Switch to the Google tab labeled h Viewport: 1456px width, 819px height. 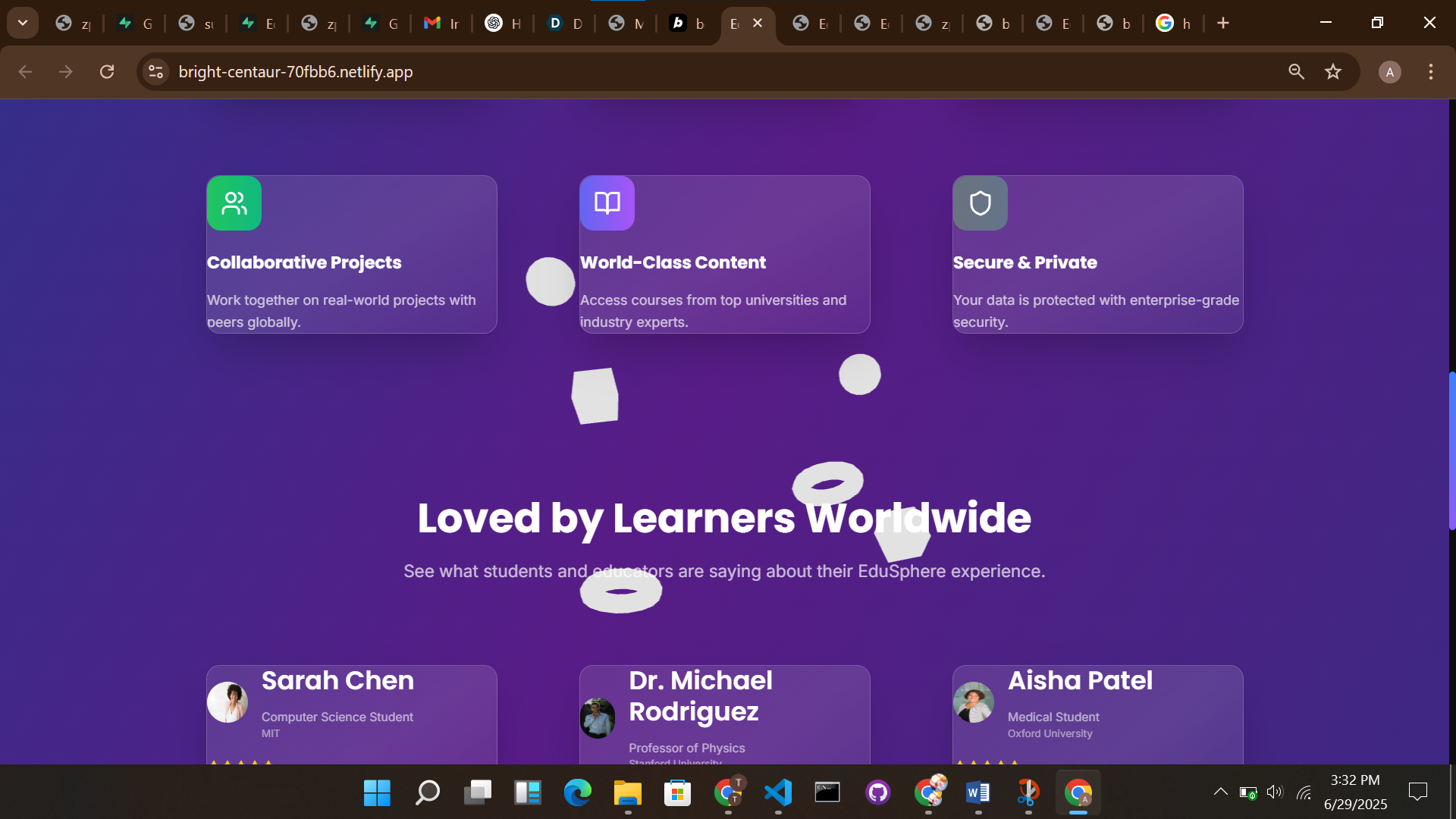(x=1172, y=24)
